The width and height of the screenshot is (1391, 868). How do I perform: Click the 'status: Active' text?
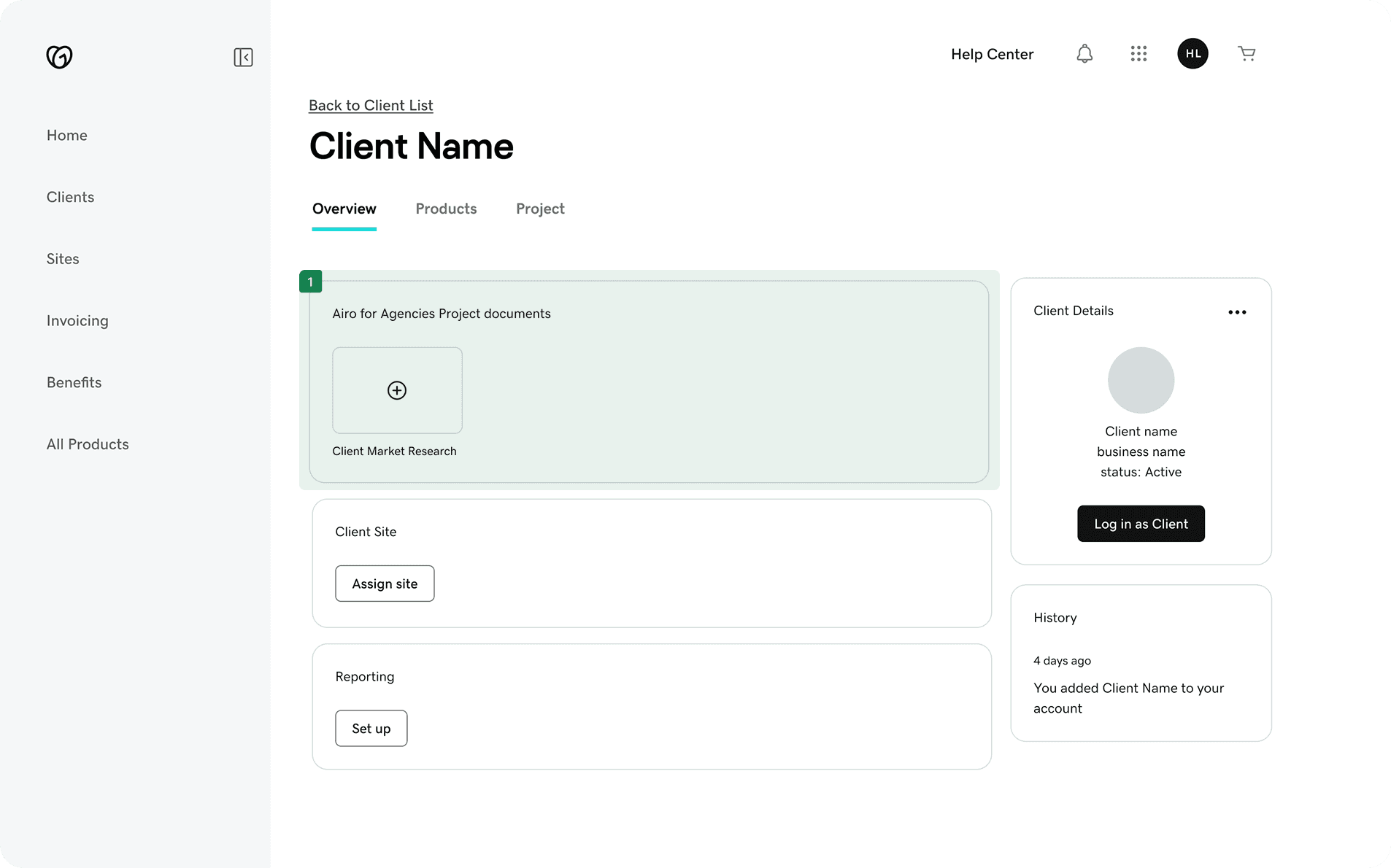[x=1141, y=472]
